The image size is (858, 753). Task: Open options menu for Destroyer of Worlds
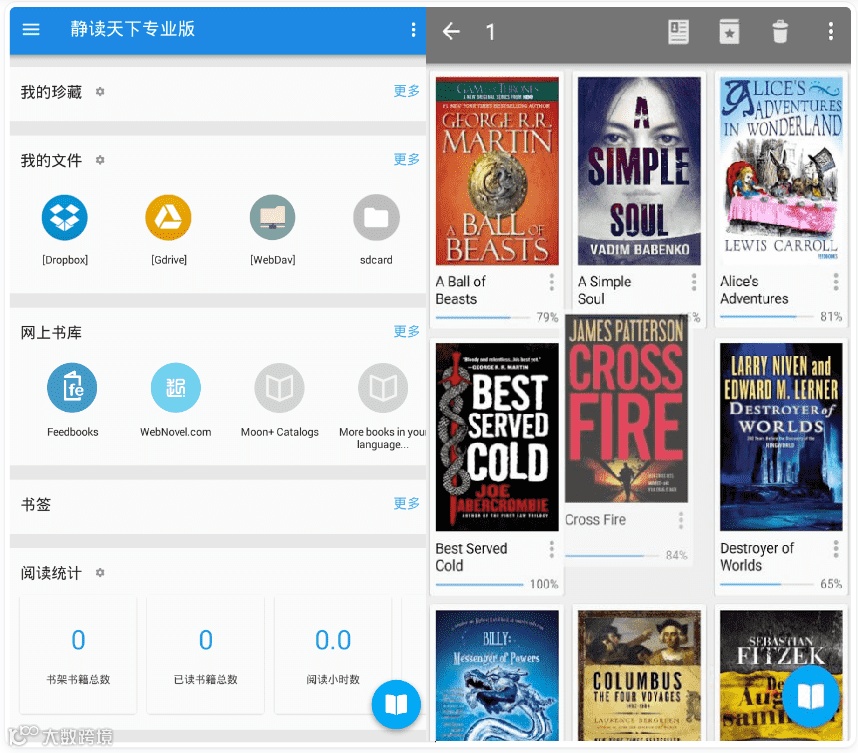(x=836, y=548)
